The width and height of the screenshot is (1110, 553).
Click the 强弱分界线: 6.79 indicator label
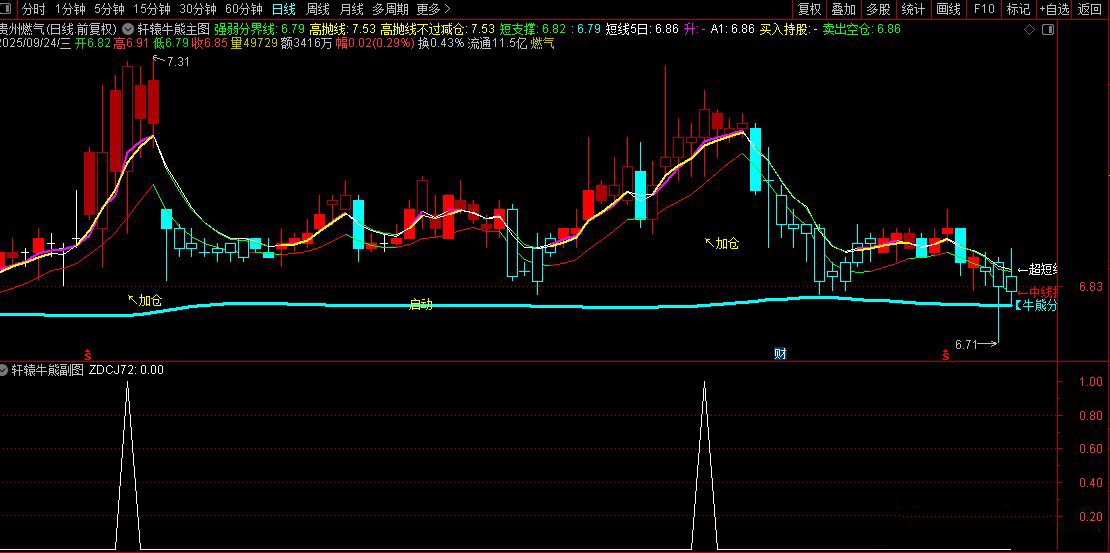point(260,30)
